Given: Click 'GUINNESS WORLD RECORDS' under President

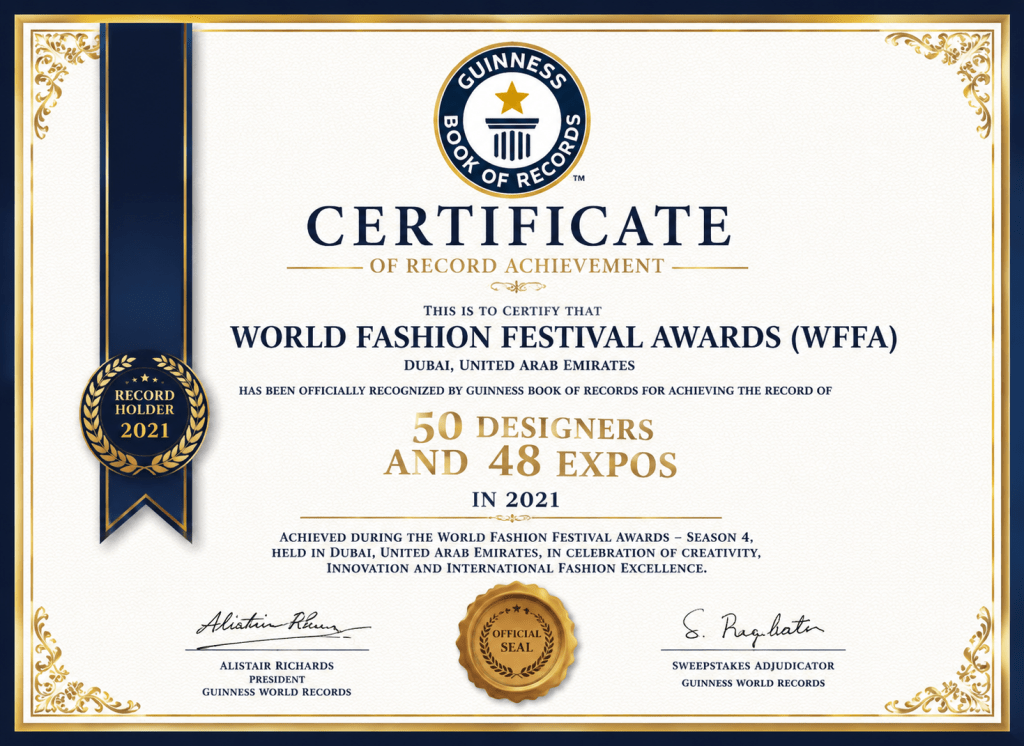Looking at the screenshot, I should click(277, 692).
